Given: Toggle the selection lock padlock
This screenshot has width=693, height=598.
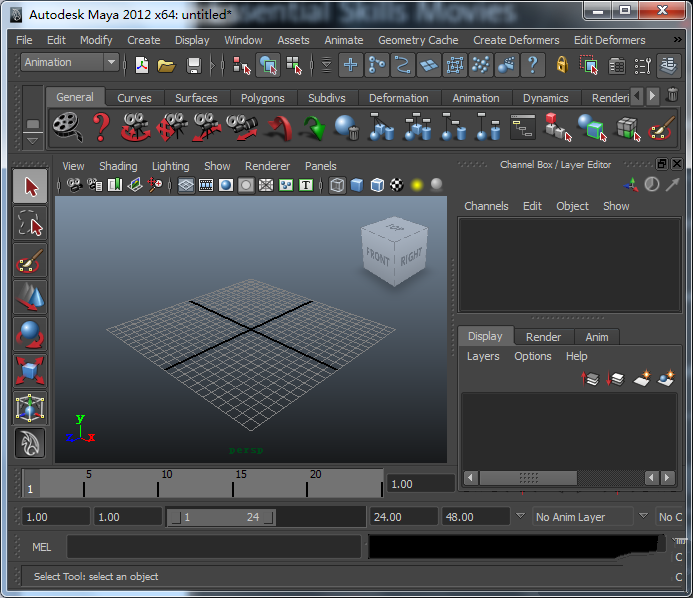Looking at the screenshot, I should tap(562, 65).
